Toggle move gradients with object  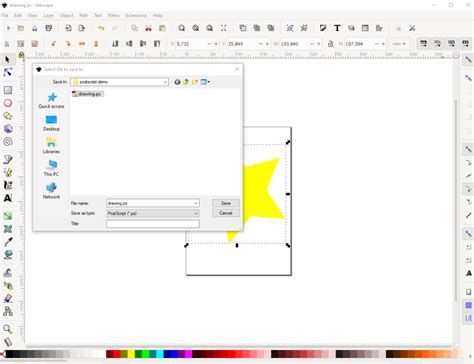pyautogui.click(x=451, y=44)
